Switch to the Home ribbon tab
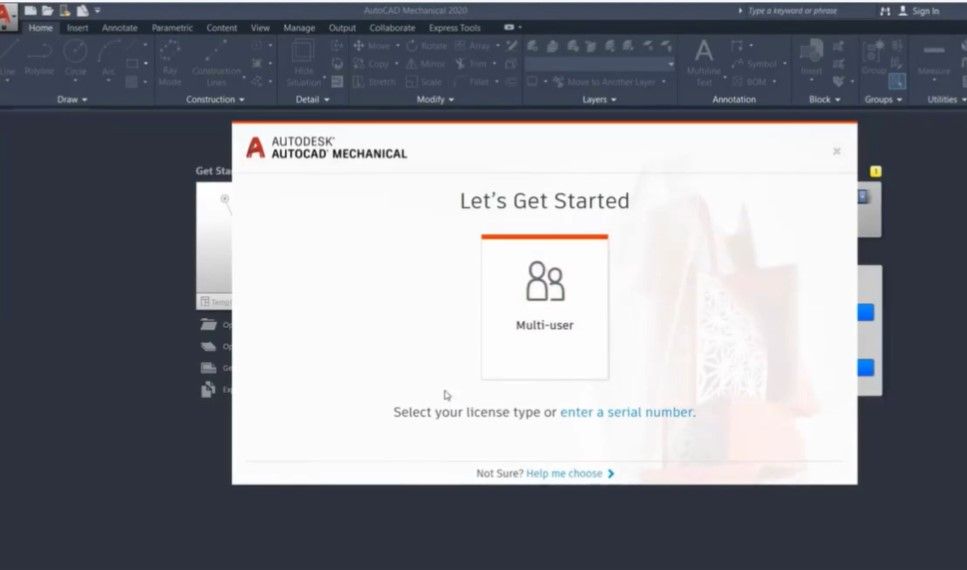The width and height of the screenshot is (967, 570). click(41, 28)
